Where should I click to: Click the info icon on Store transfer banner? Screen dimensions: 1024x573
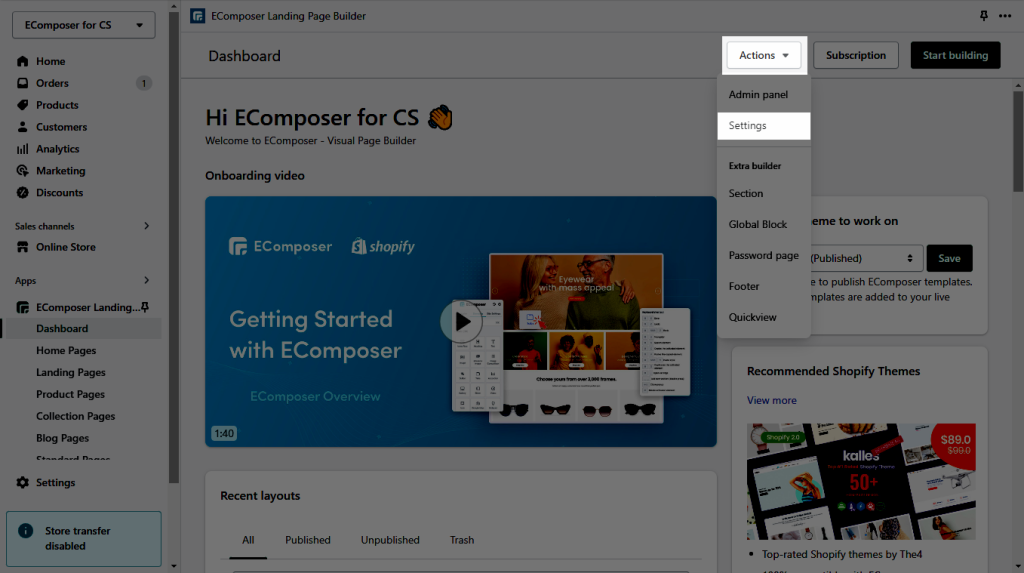coord(25,531)
